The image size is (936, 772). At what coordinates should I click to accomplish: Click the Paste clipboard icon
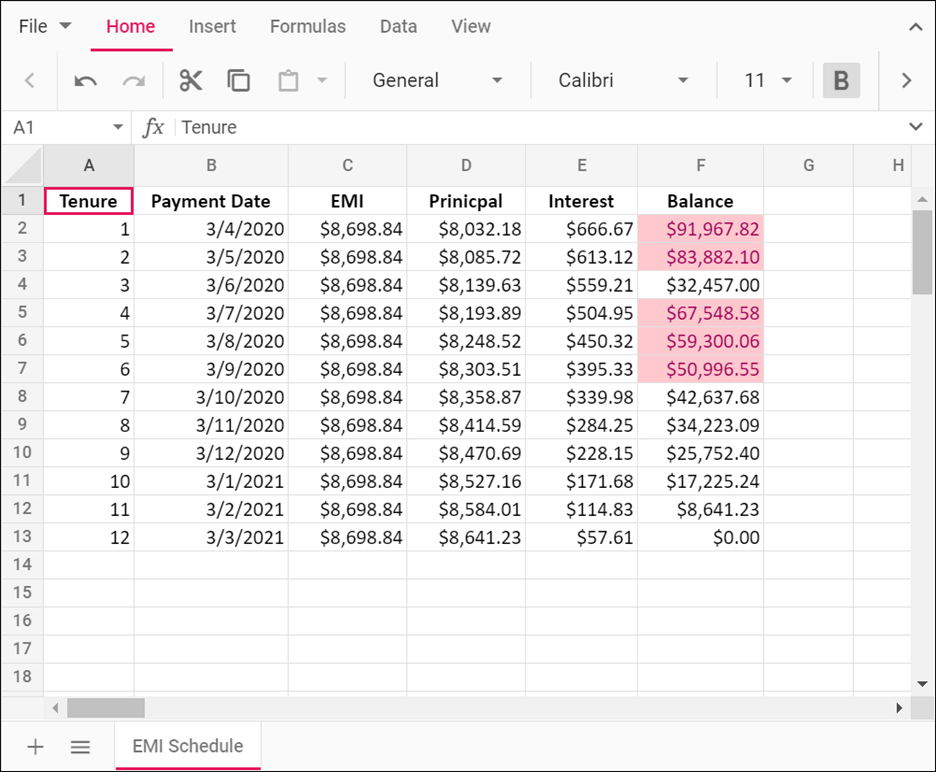(289, 81)
